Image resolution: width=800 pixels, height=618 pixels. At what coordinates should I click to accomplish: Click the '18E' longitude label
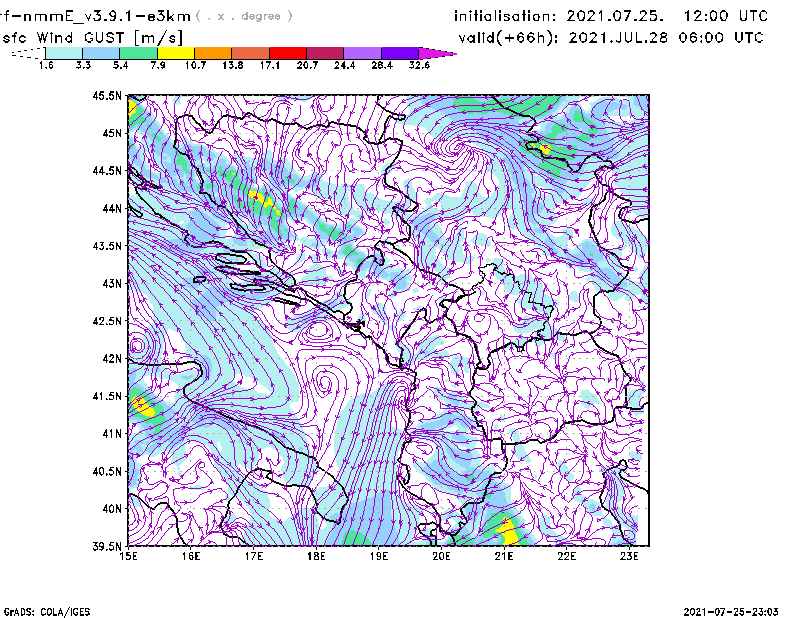pos(316,556)
